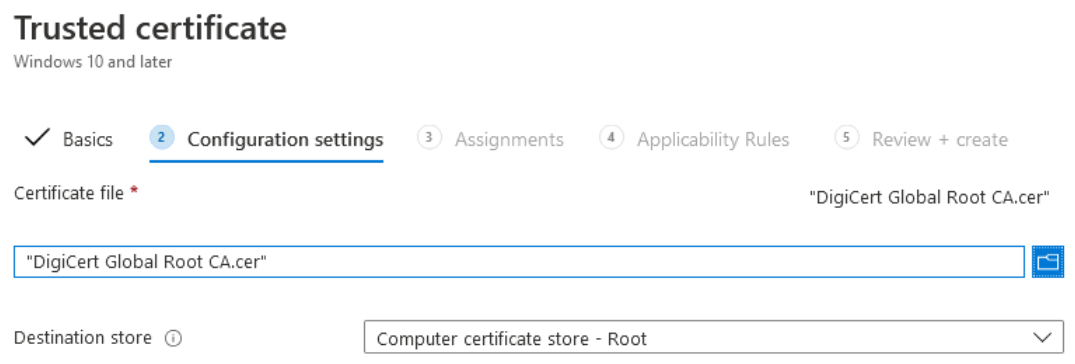Jump to the Review + create step
The height and width of the screenshot is (364, 1075).
pyautogui.click(x=940, y=140)
